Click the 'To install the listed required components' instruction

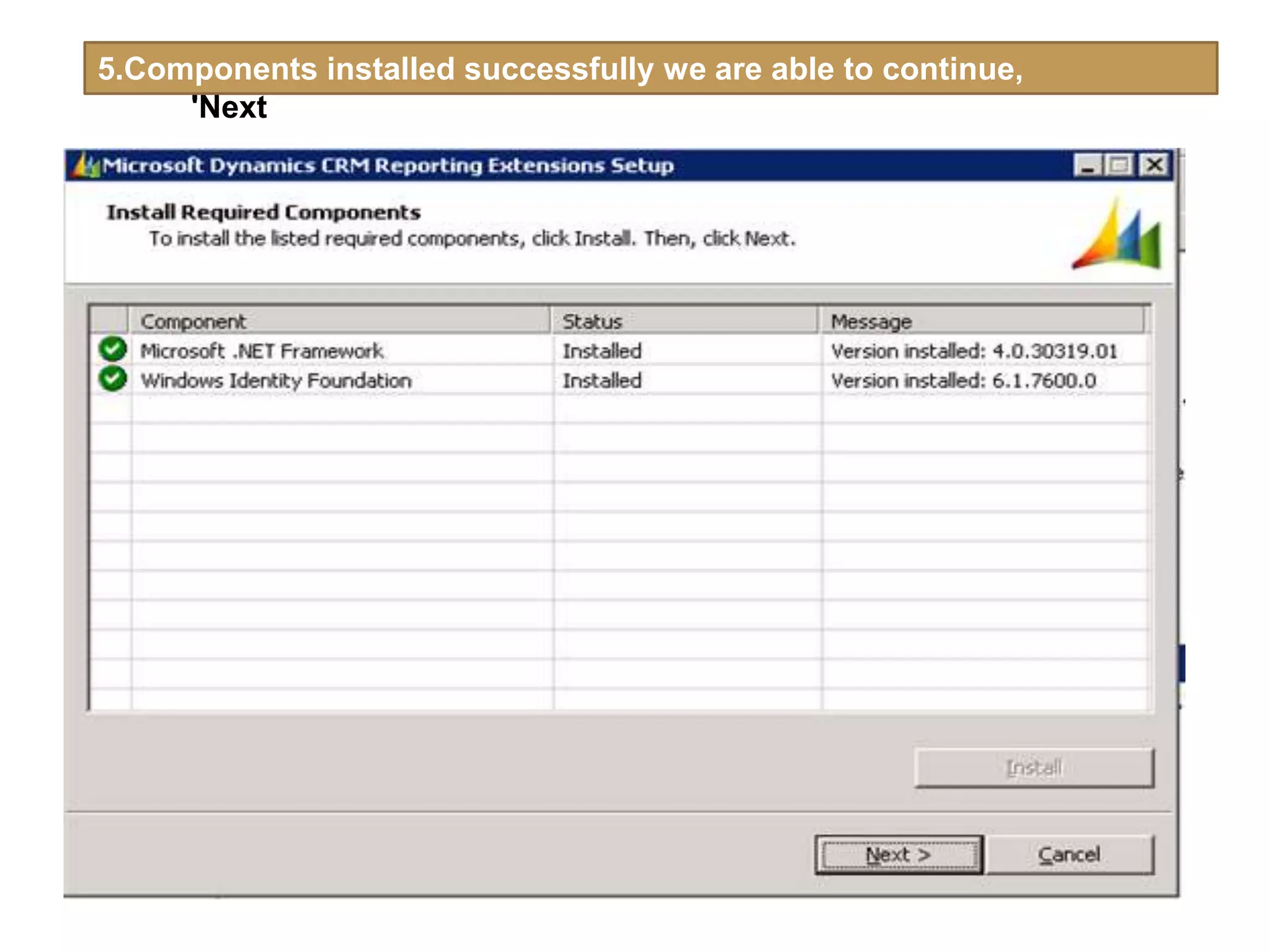point(472,239)
